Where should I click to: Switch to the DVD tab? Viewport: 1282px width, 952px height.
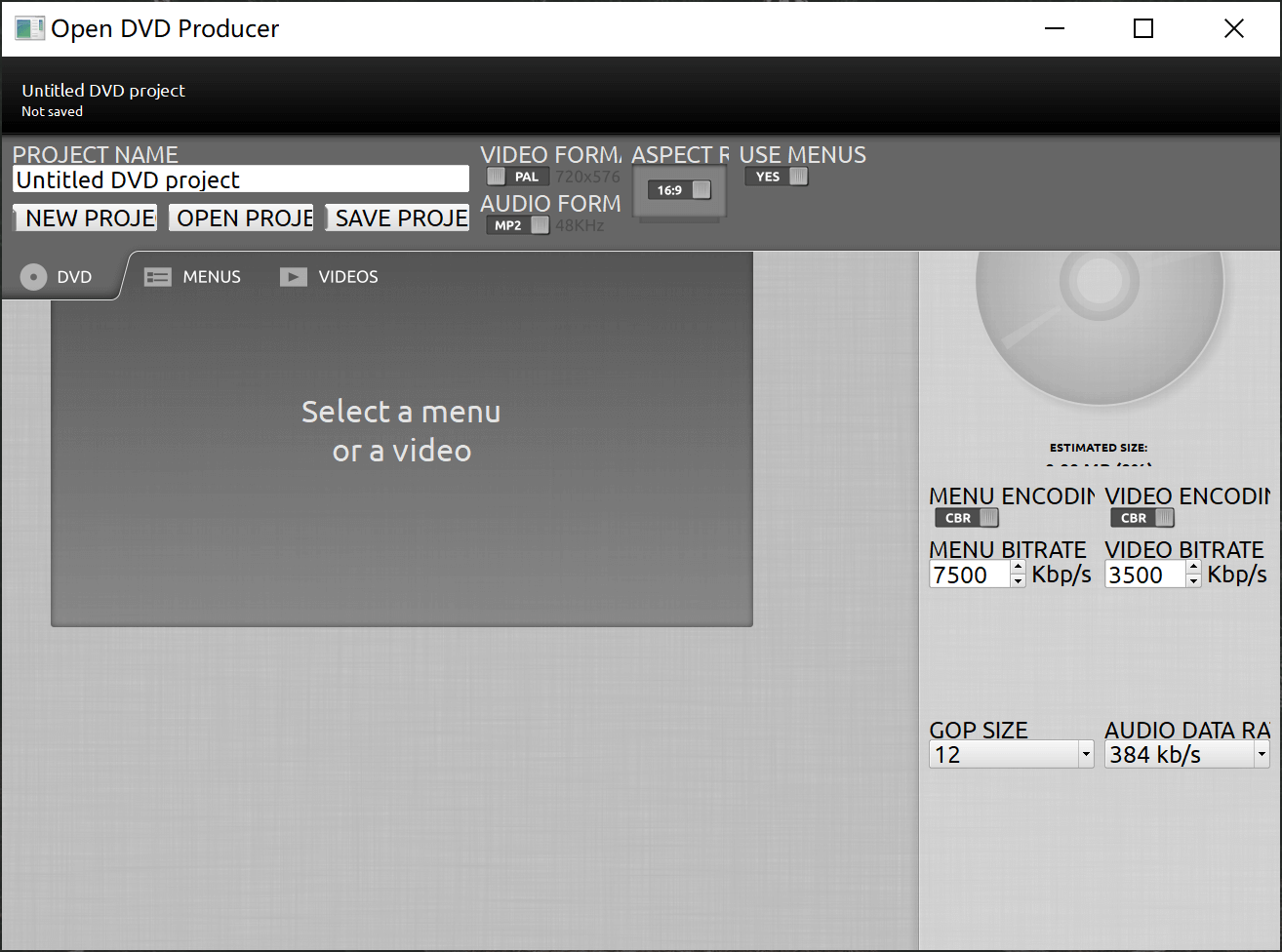[60, 277]
